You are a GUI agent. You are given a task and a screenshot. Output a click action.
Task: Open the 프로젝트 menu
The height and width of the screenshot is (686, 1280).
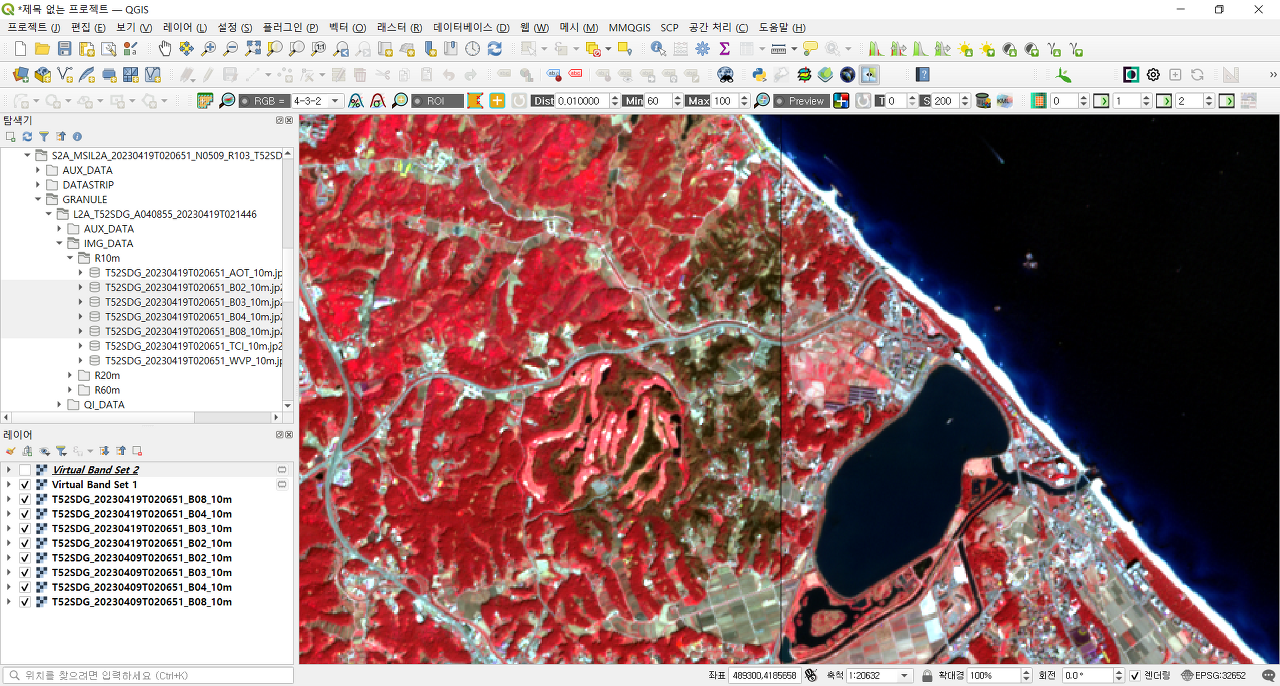[x=34, y=27]
